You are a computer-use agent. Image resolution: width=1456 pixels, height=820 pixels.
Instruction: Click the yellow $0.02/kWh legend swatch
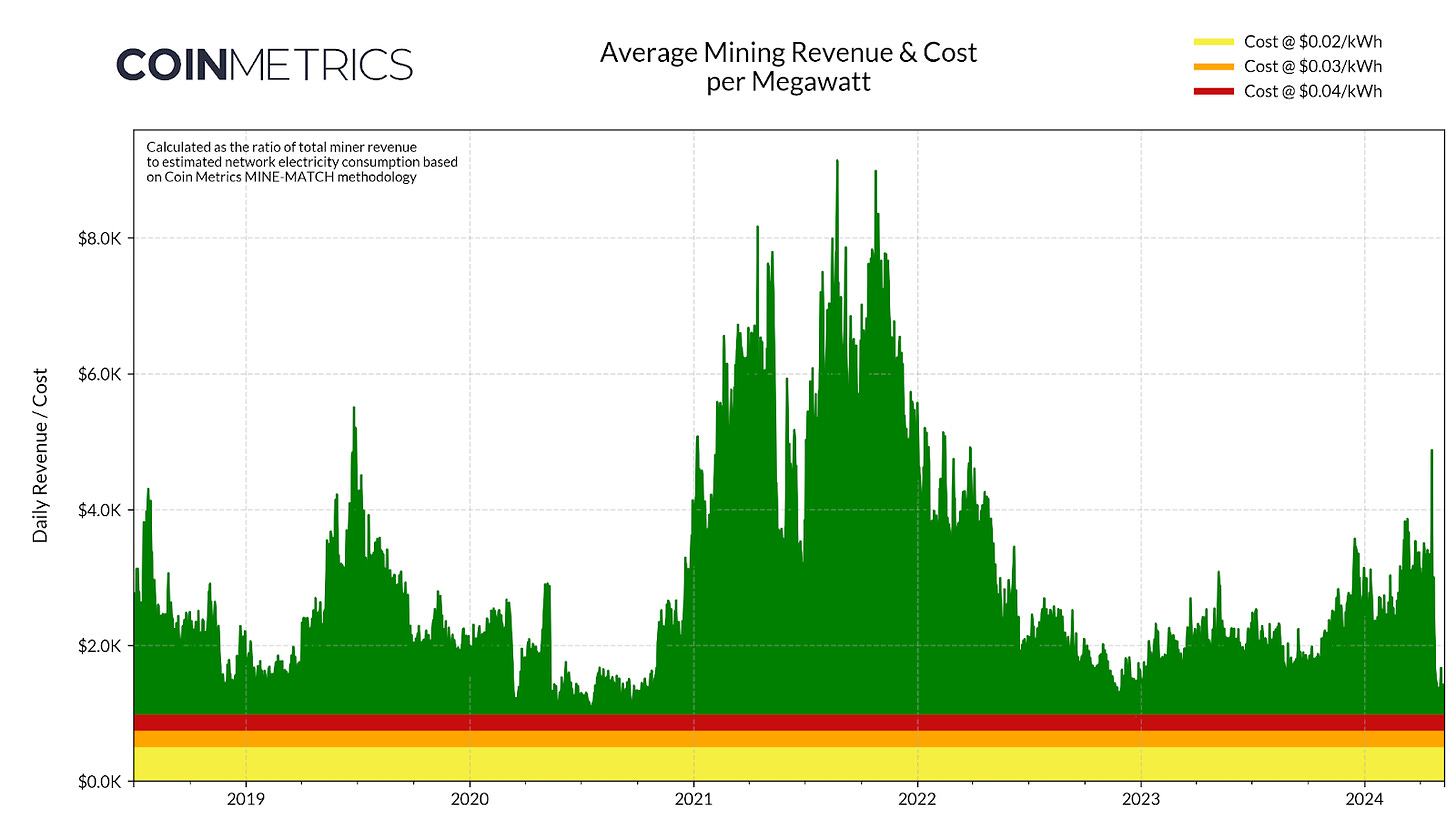(1214, 42)
